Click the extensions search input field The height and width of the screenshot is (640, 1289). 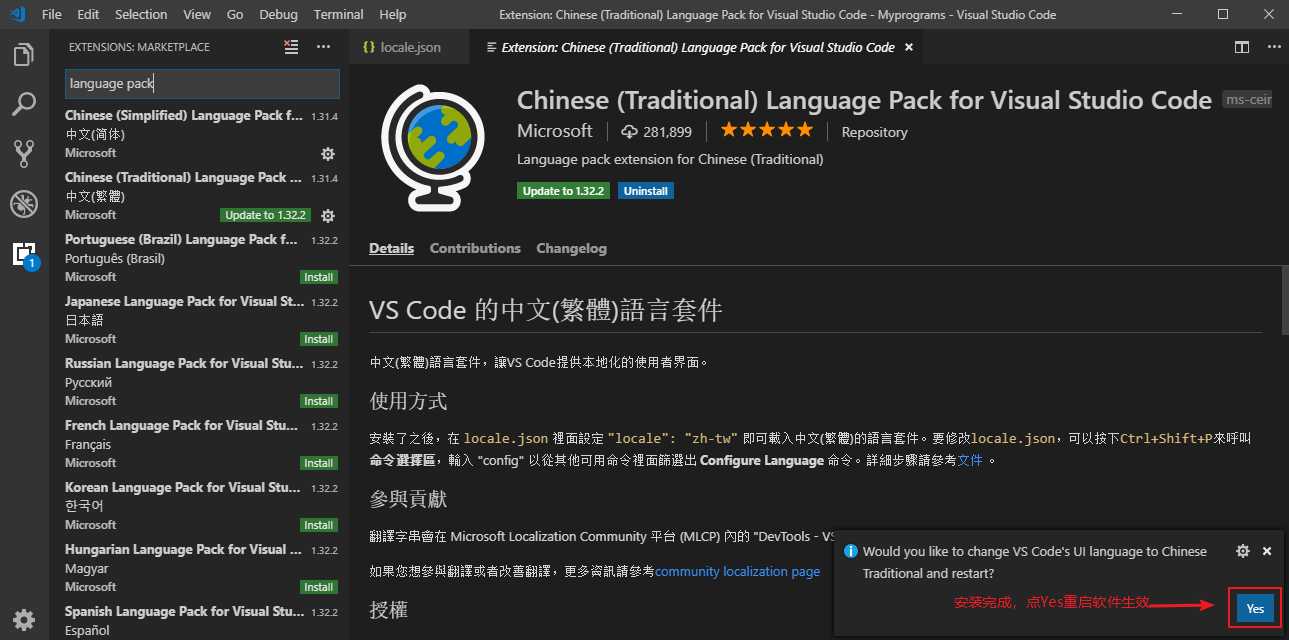pos(202,84)
